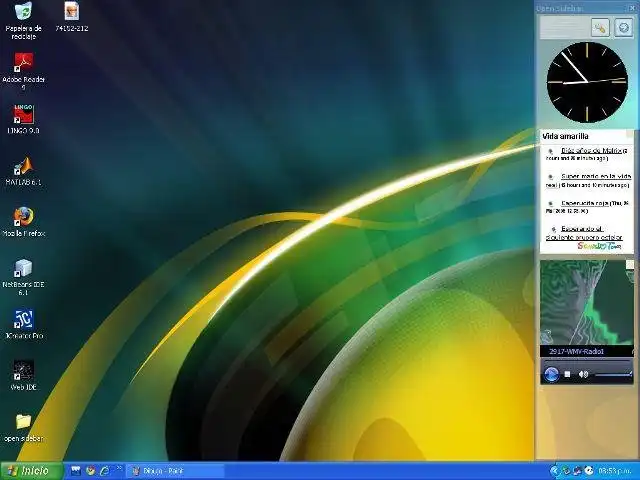Click the media player's top-right corner button
Viewport: 640px width, 480px height.
coord(630,264)
